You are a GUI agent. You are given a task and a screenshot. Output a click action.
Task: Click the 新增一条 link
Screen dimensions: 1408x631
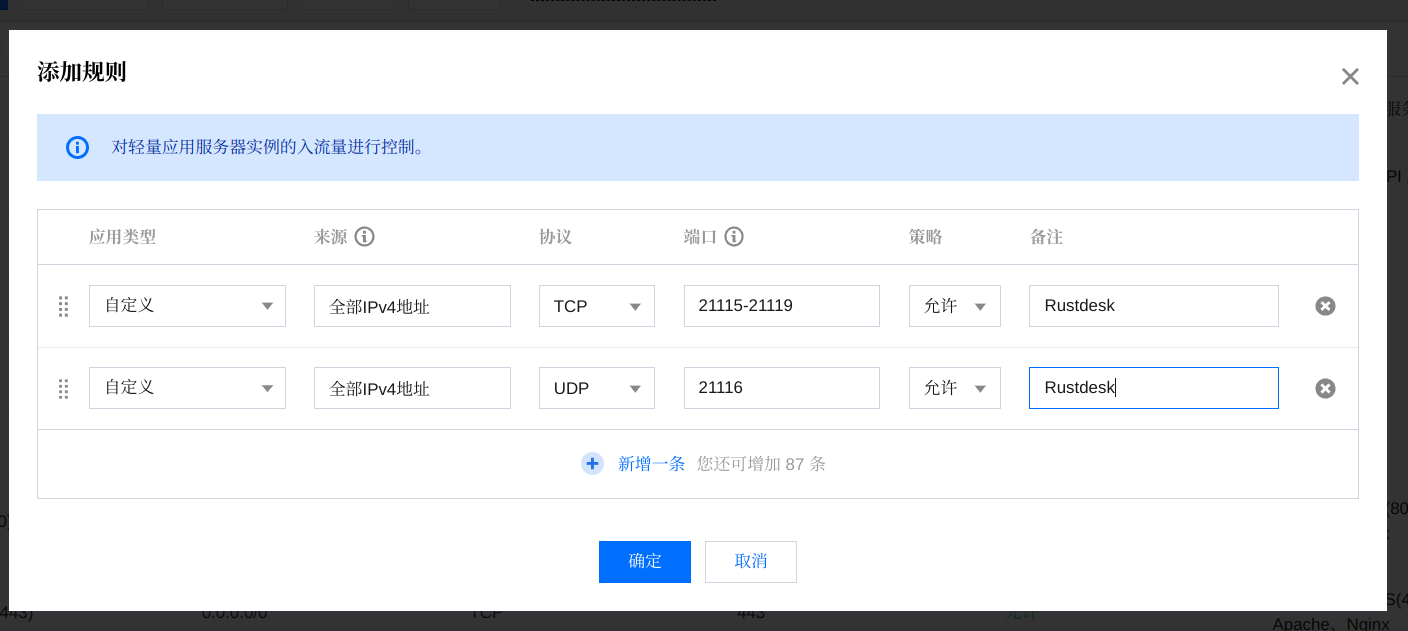[x=653, y=463]
